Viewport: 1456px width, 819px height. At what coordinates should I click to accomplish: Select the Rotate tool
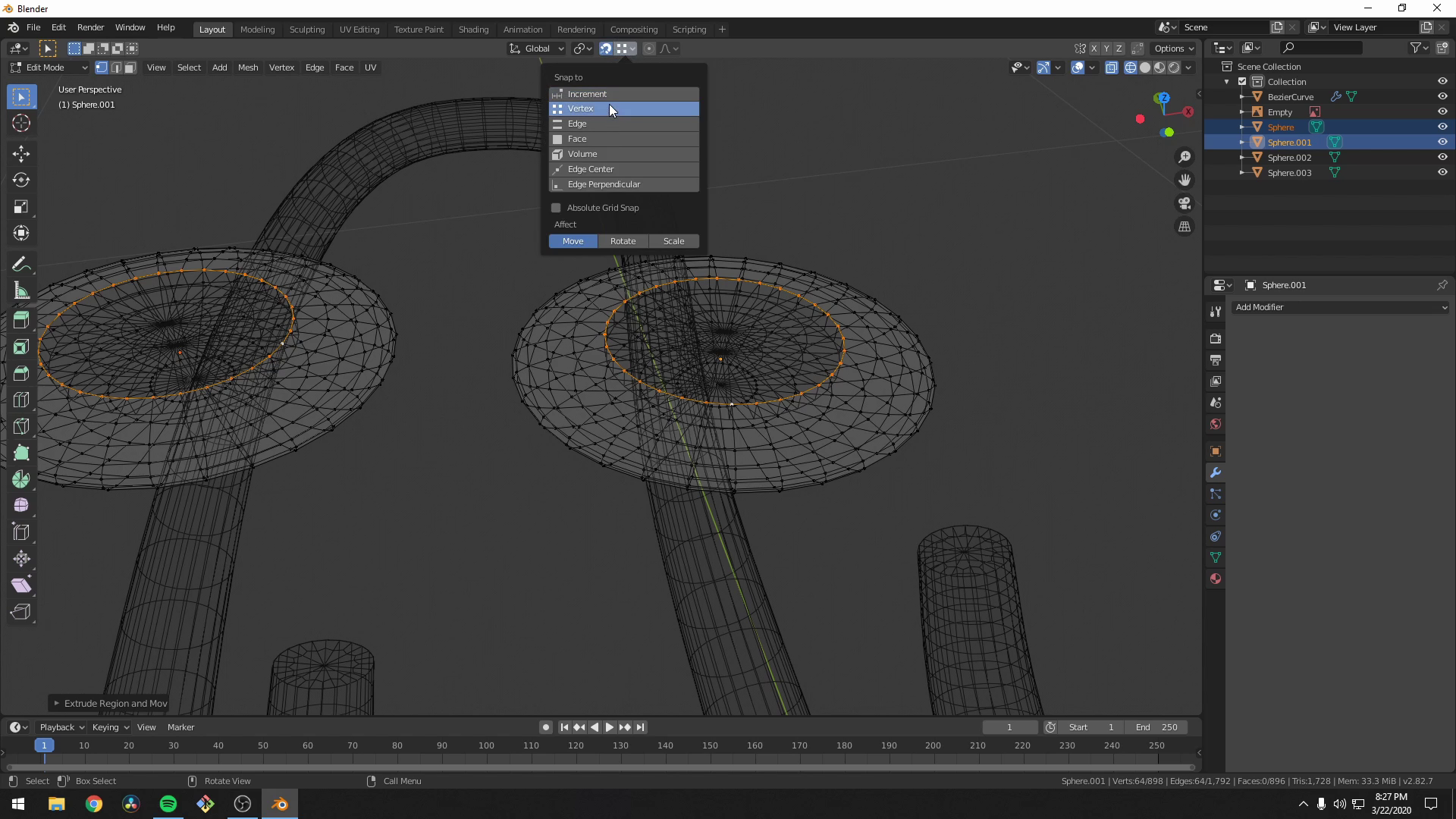coord(21,180)
